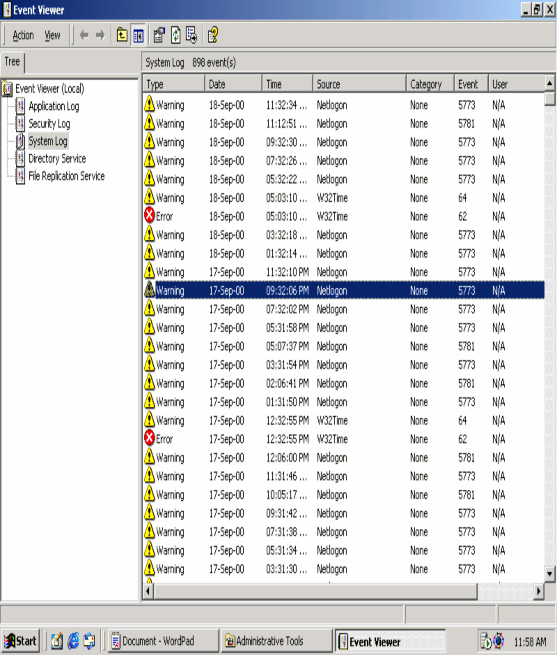Viewport: 557px width, 655px height.
Task: Click the Event Viewer taskbar button
Action: pos(389,641)
